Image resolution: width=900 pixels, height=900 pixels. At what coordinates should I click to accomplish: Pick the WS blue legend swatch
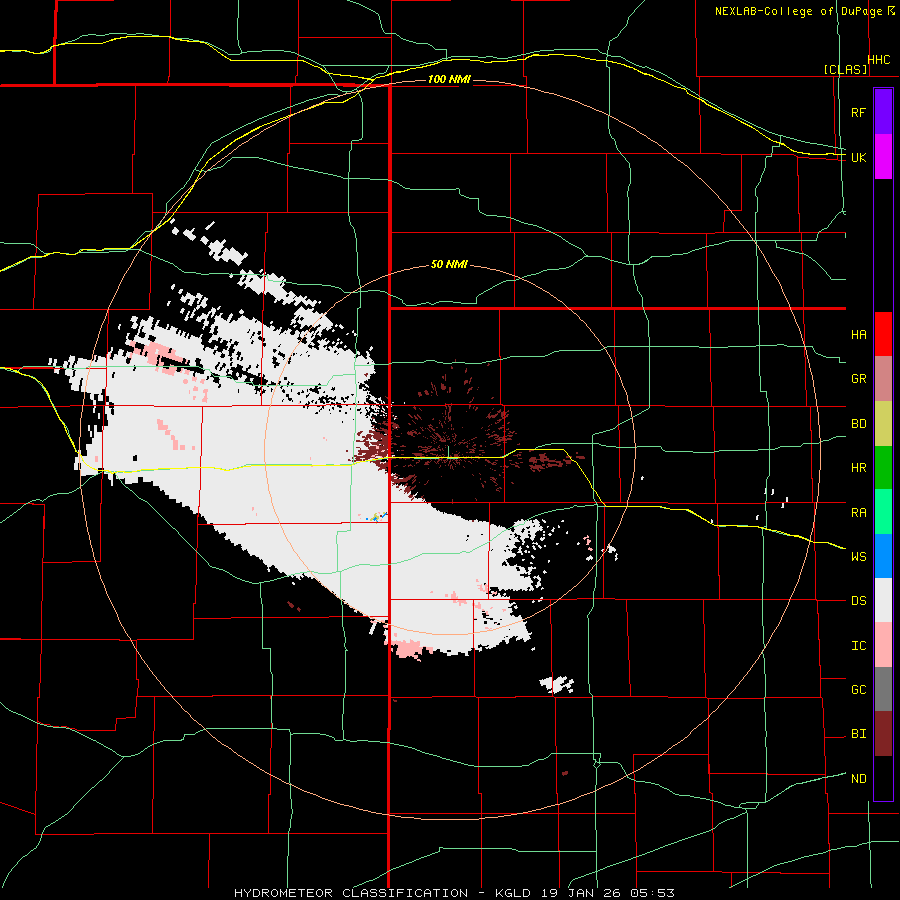[883, 556]
